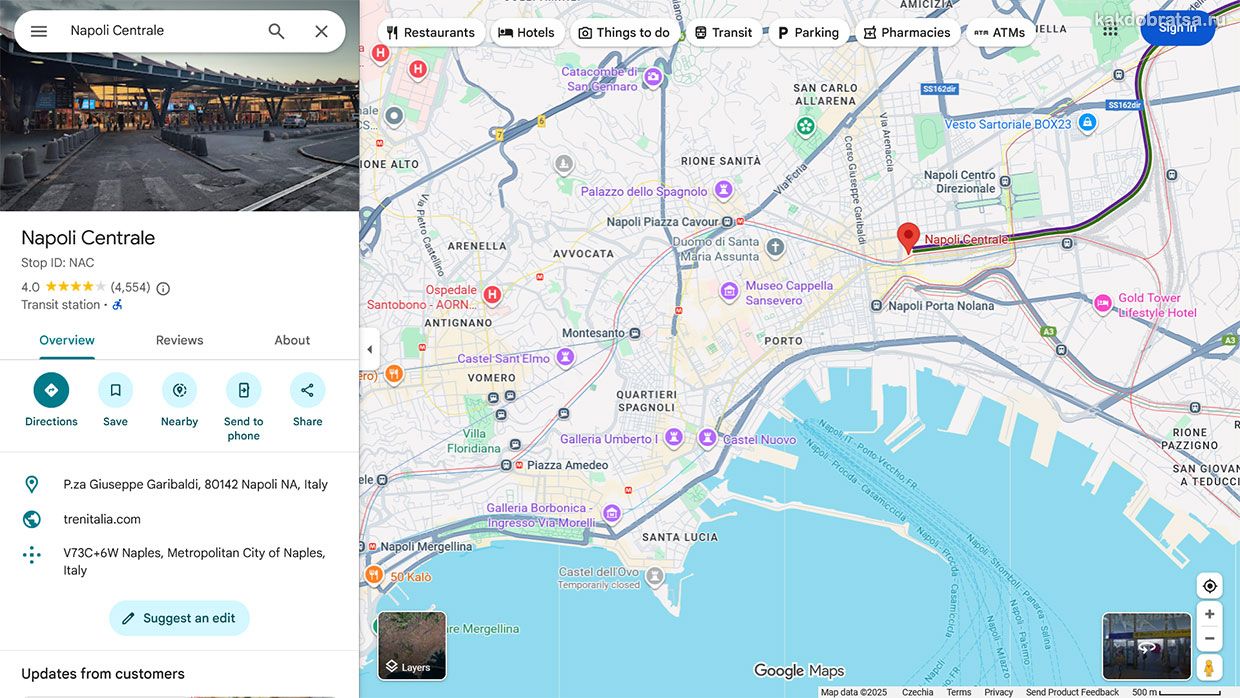Open the trenitalia.com website link

102,519
